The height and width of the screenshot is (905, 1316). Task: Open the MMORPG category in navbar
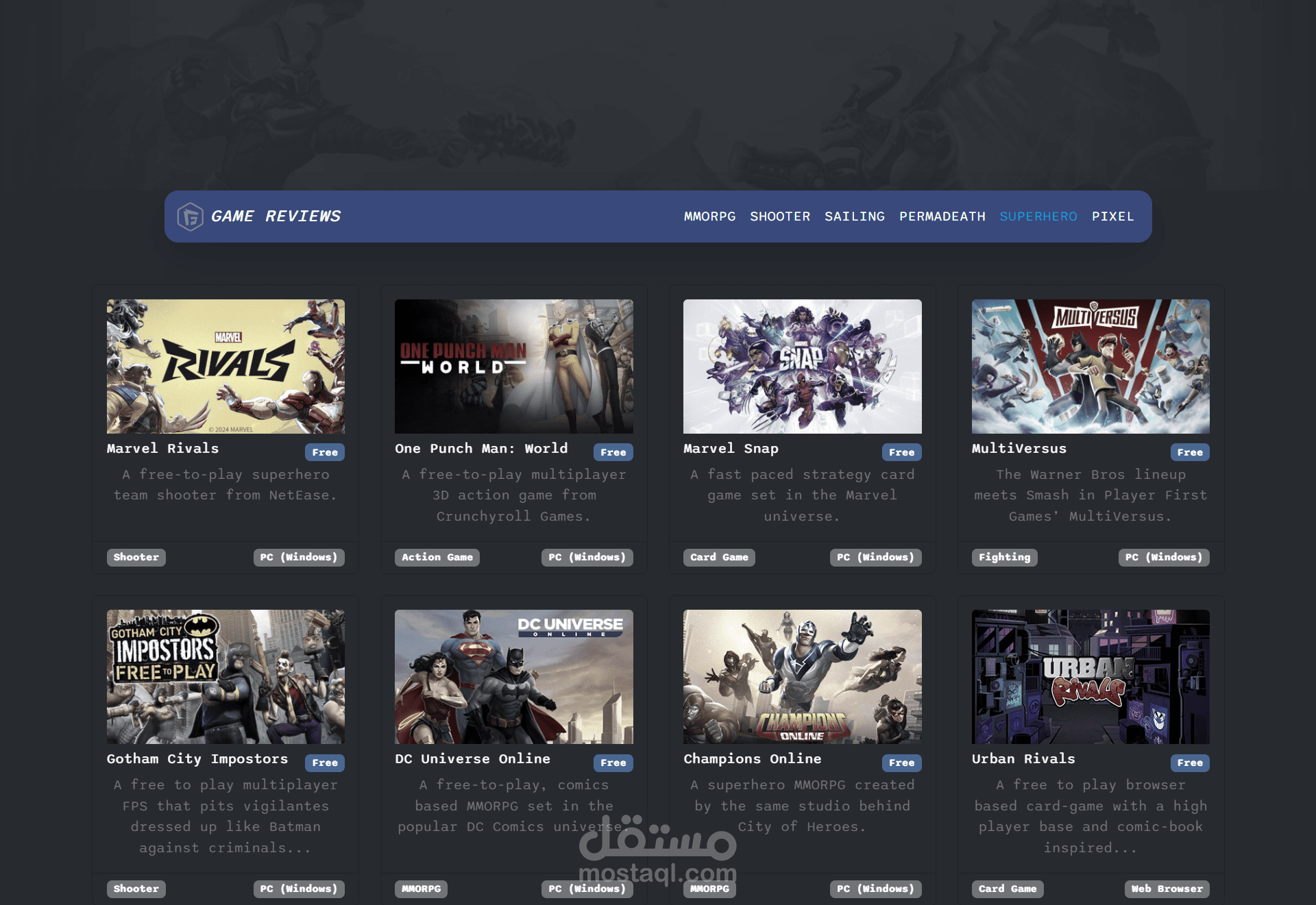709,216
